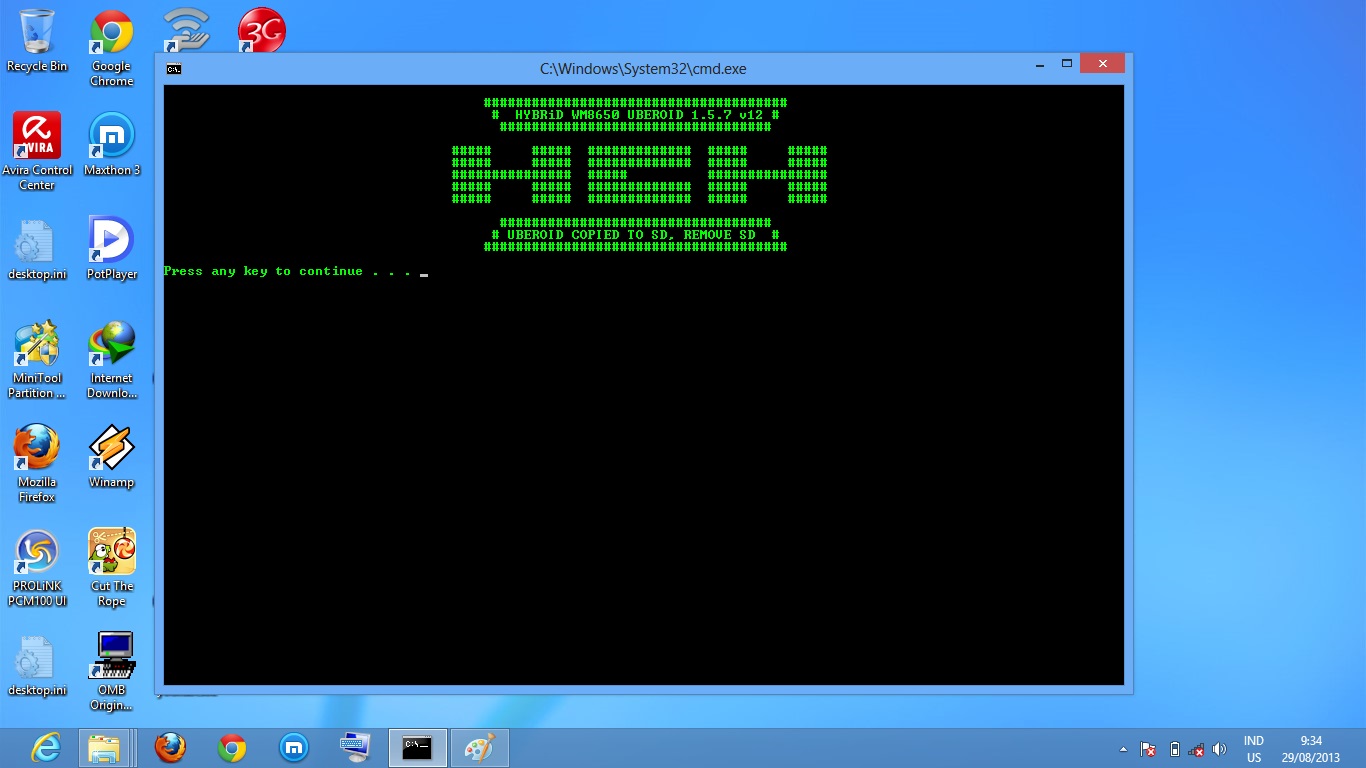Open Chrome from the taskbar
This screenshot has height=768, width=1366.
click(232, 748)
